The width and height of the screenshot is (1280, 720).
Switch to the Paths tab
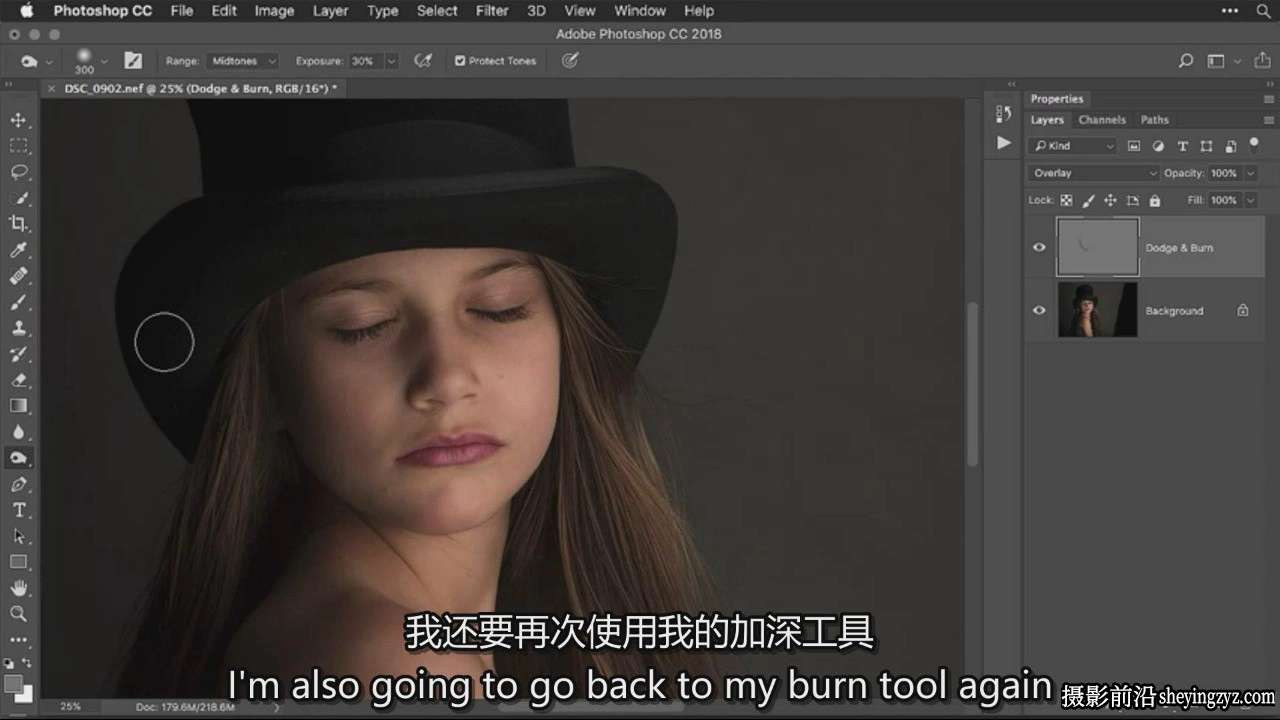pos(1154,120)
